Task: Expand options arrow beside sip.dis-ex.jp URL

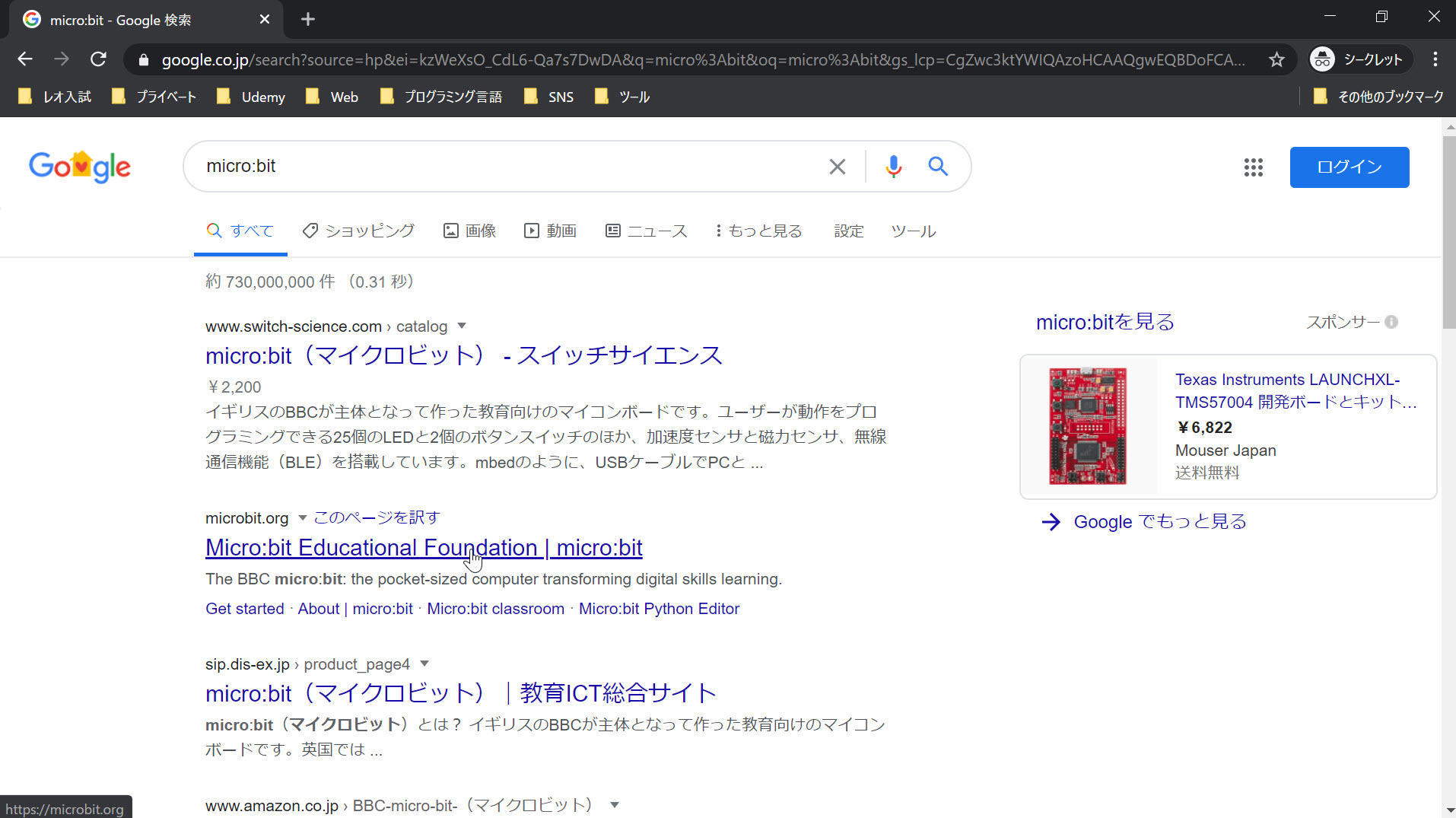Action: pyautogui.click(x=424, y=664)
